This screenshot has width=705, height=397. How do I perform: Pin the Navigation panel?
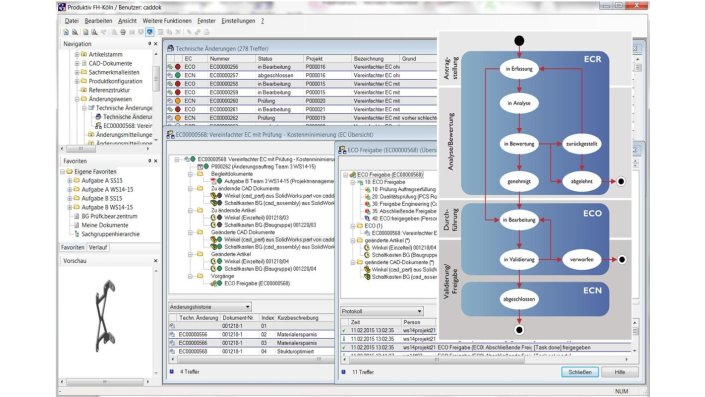click(150, 44)
